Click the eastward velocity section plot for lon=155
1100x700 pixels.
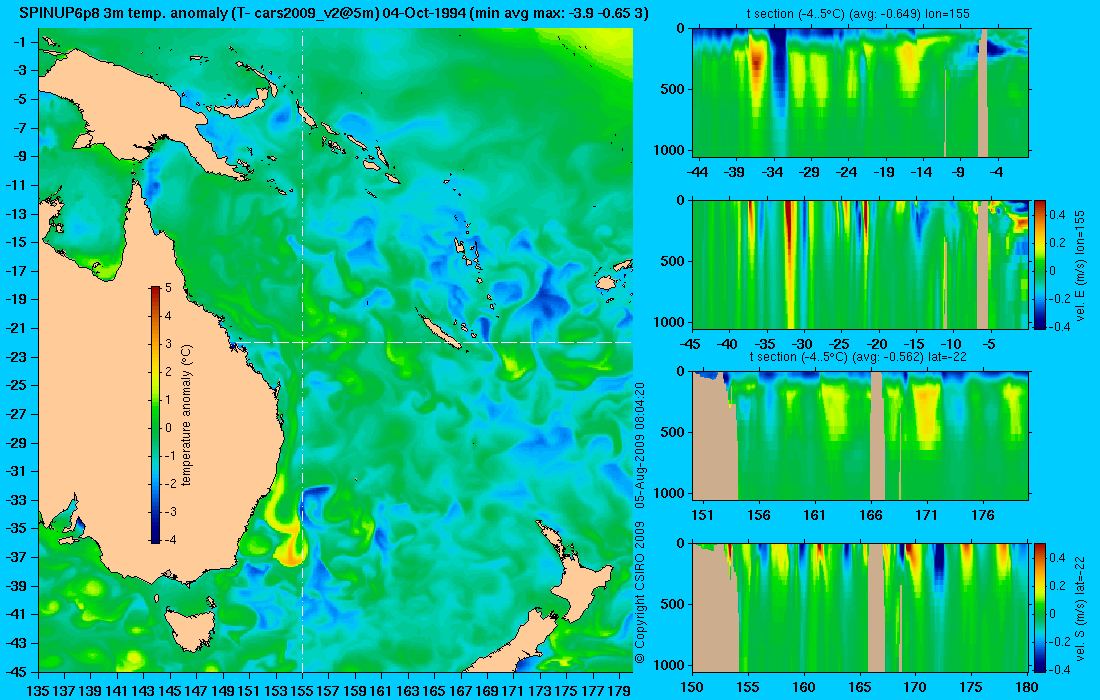tap(861, 264)
